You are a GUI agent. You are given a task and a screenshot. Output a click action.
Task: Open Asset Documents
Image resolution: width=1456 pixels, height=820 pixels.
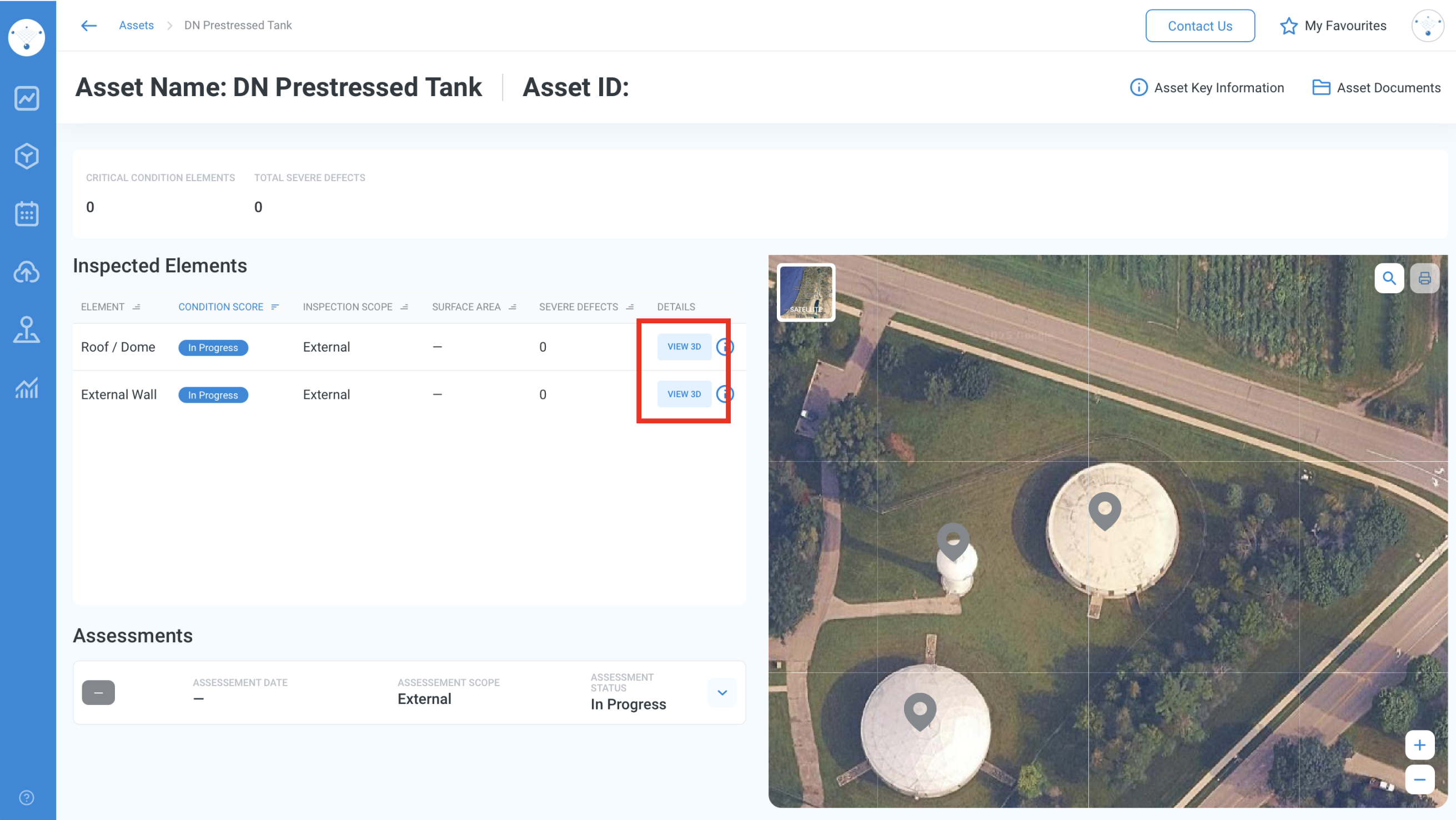point(1375,88)
